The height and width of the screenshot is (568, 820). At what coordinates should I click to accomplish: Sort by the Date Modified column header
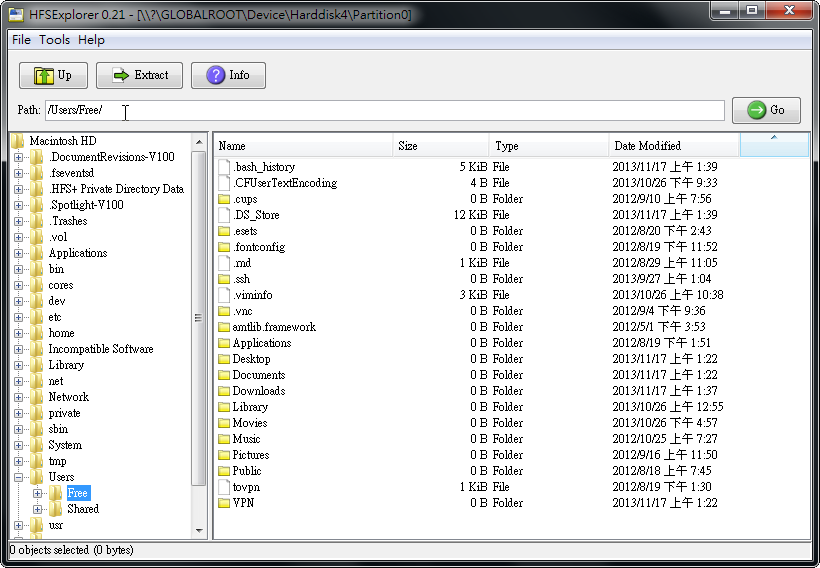pyautogui.click(x=675, y=146)
